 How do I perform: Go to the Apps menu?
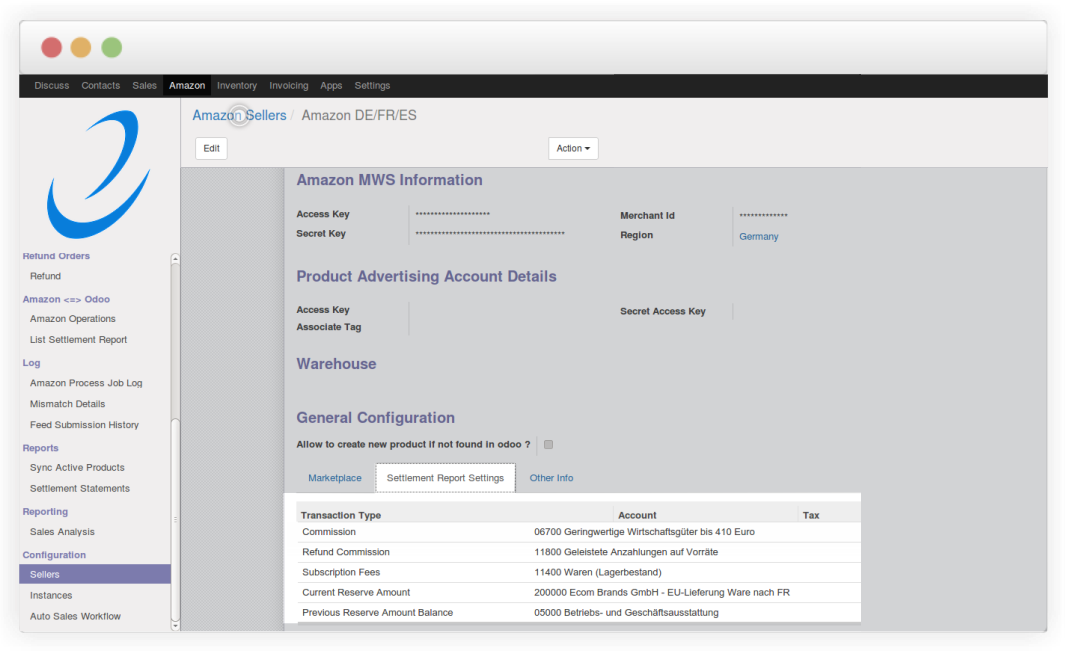331,86
